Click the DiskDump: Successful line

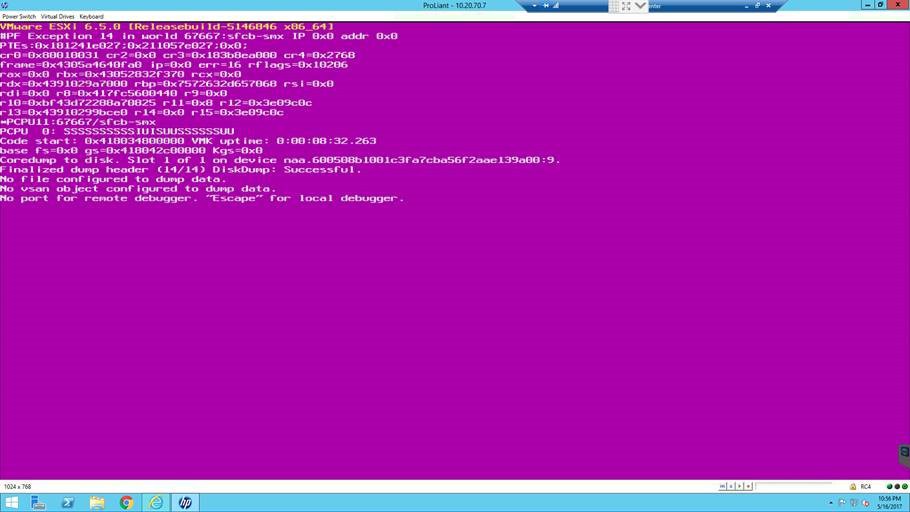pos(180,170)
